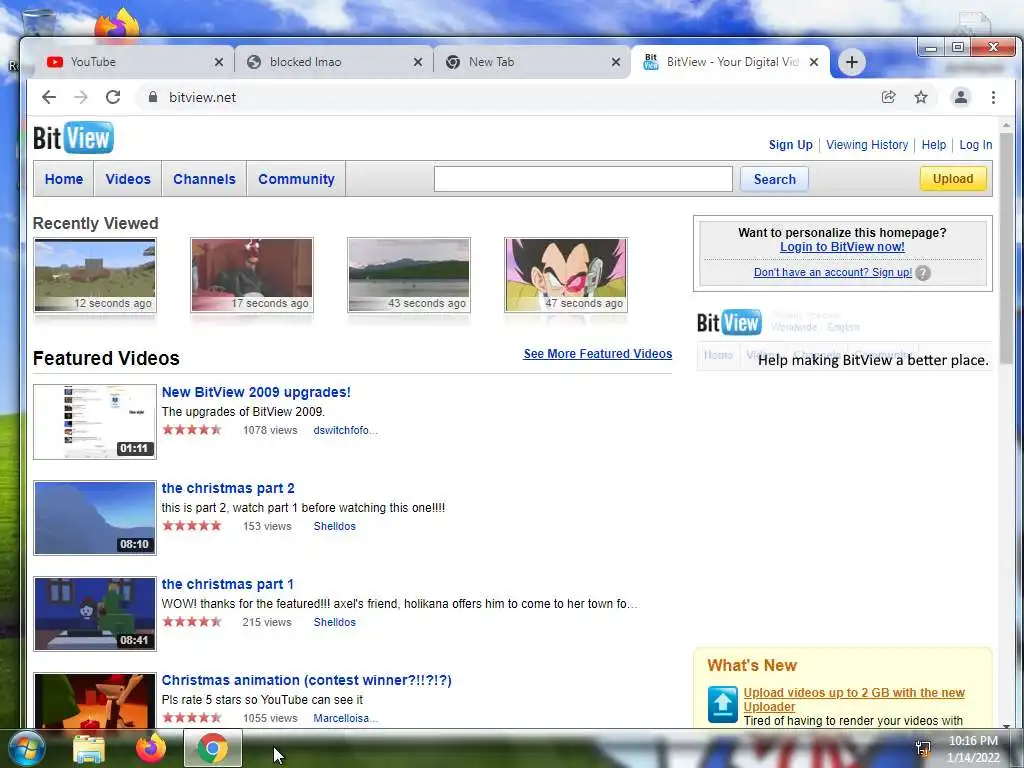This screenshot has height=768, width=1024.
Task: Click the BitView logo at top left
Action: (x=73, y=138)
